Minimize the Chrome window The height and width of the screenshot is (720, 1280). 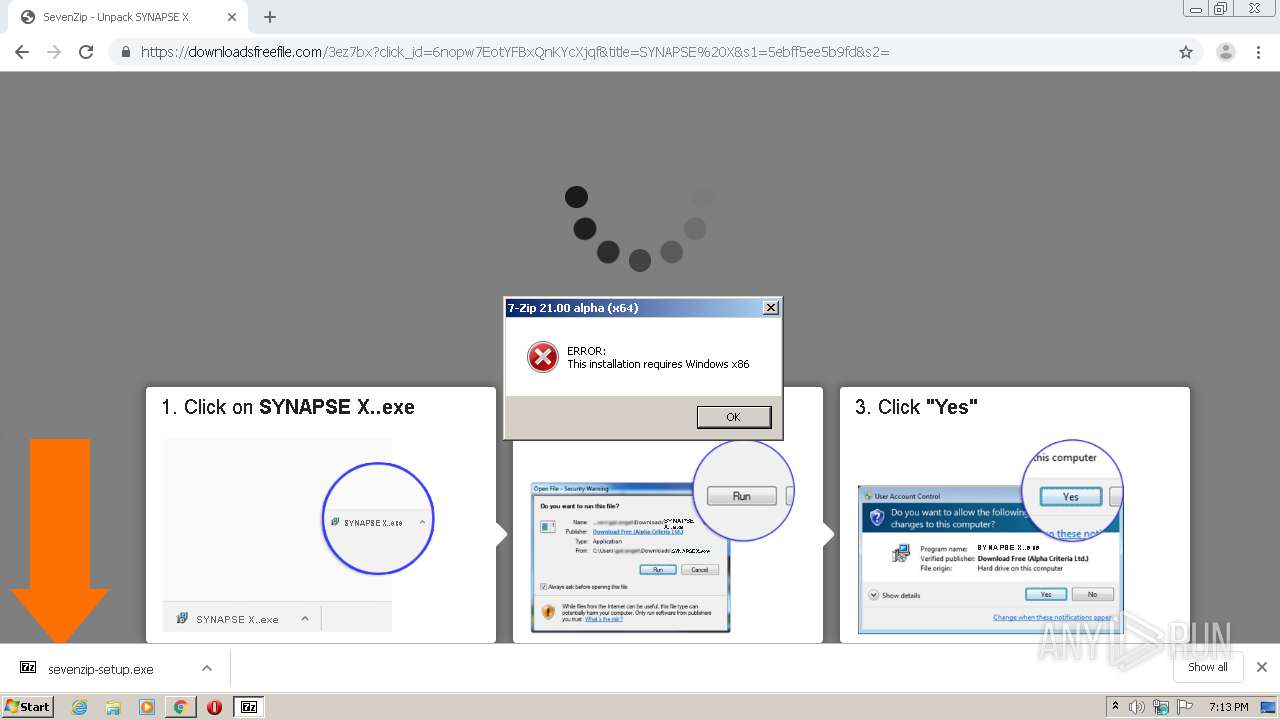coord(1196,9)
